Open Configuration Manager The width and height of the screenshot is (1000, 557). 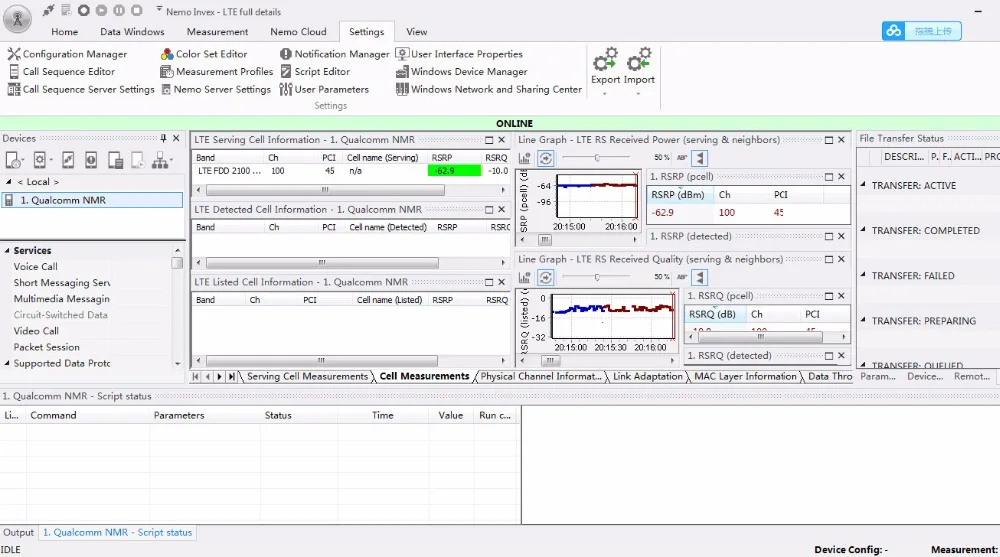67,54
